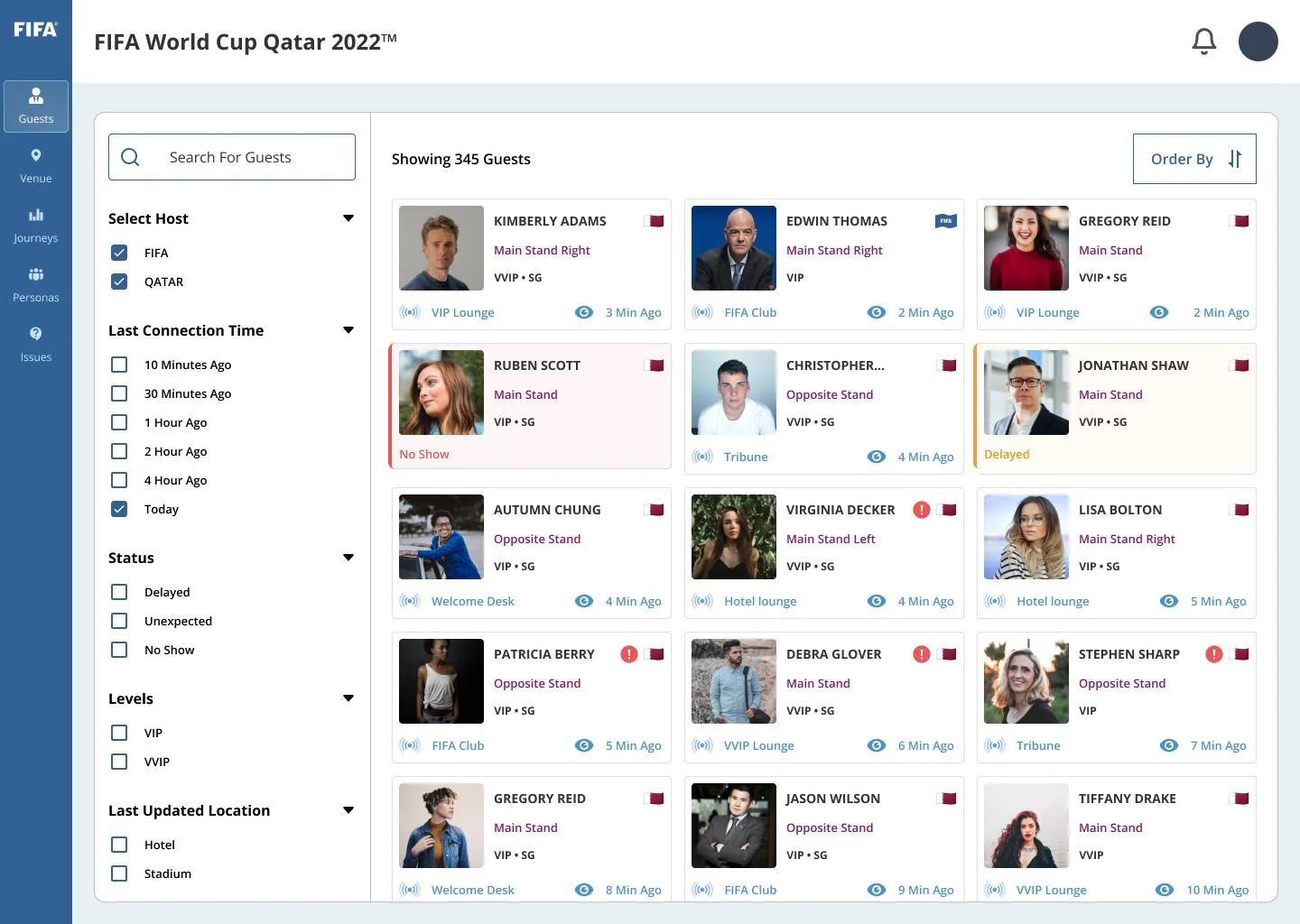Click Qatar flag on Ruben Scott card
The width and height of the screenshot is (1300, 924).
coord(655,365)
